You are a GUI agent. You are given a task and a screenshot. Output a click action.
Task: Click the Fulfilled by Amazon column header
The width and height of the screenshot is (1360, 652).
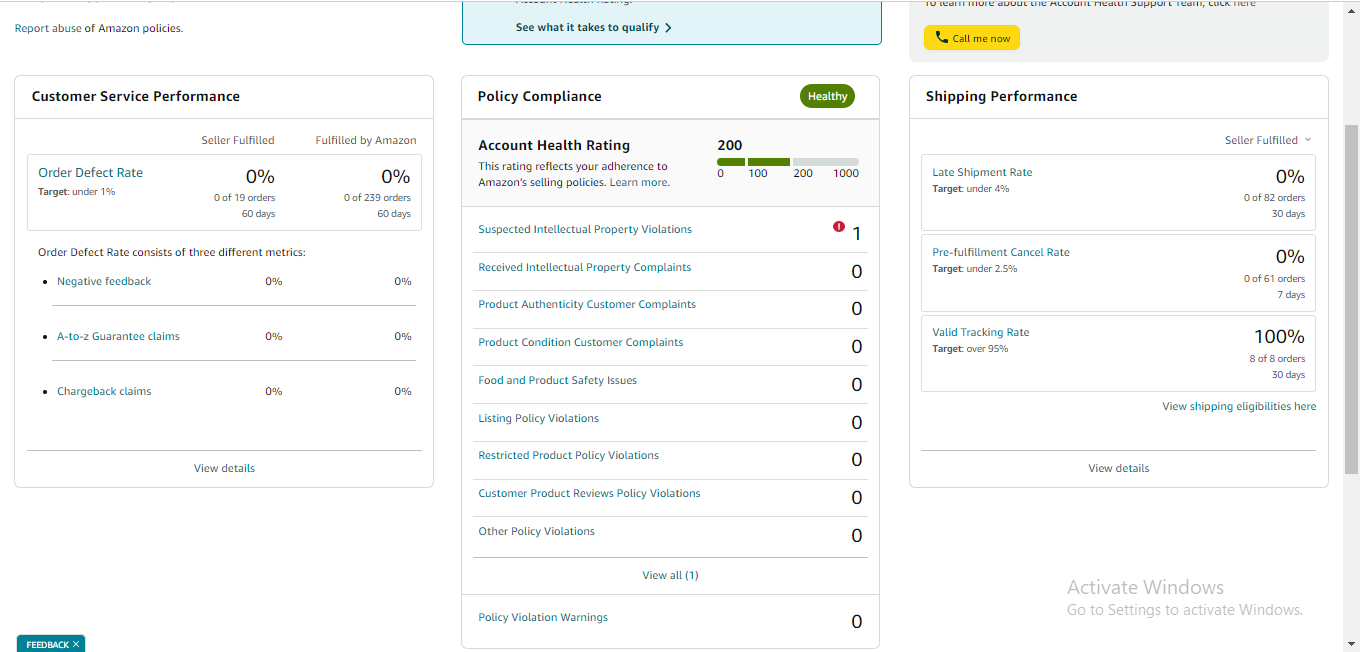[x=366, y=140]
